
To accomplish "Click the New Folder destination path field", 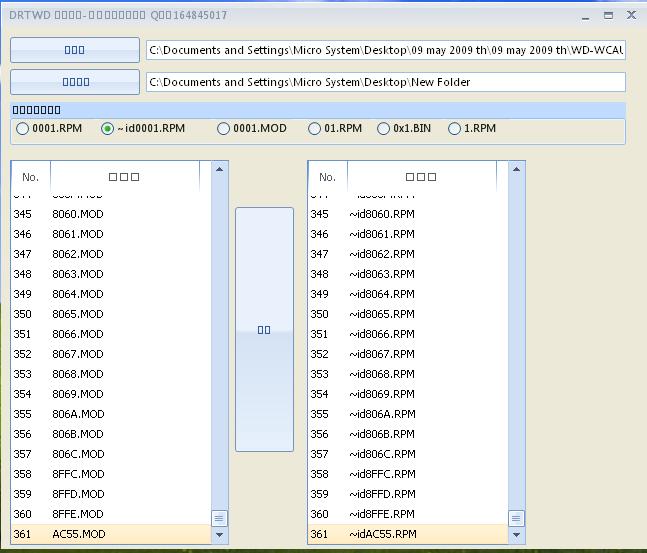I will (386, 82).
